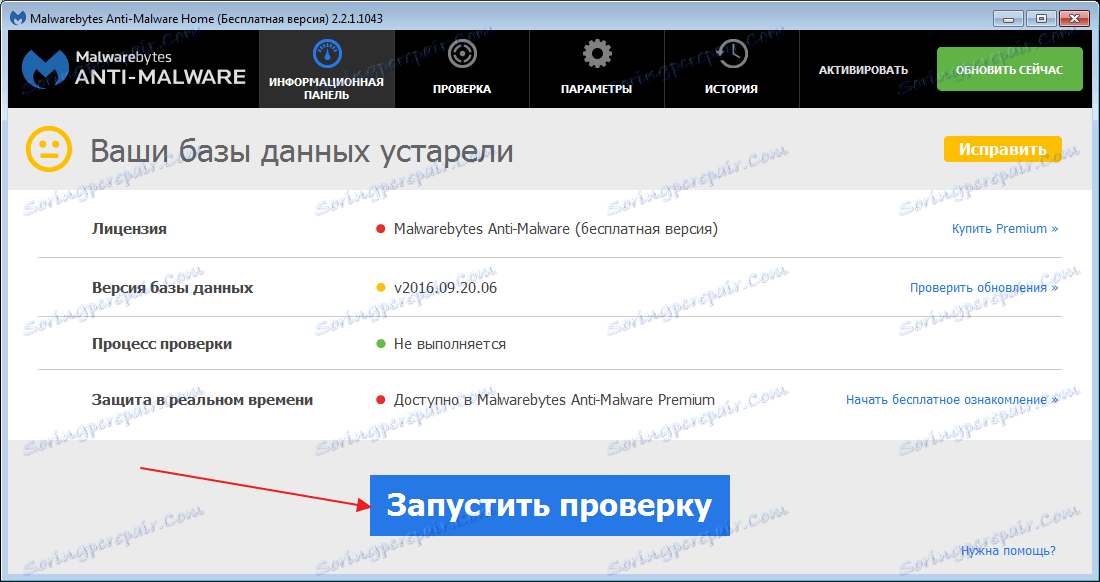
Task: Click the green ОБНОВИТЬ СЕЙЧАС button
Action: (x=1009, y=69)
